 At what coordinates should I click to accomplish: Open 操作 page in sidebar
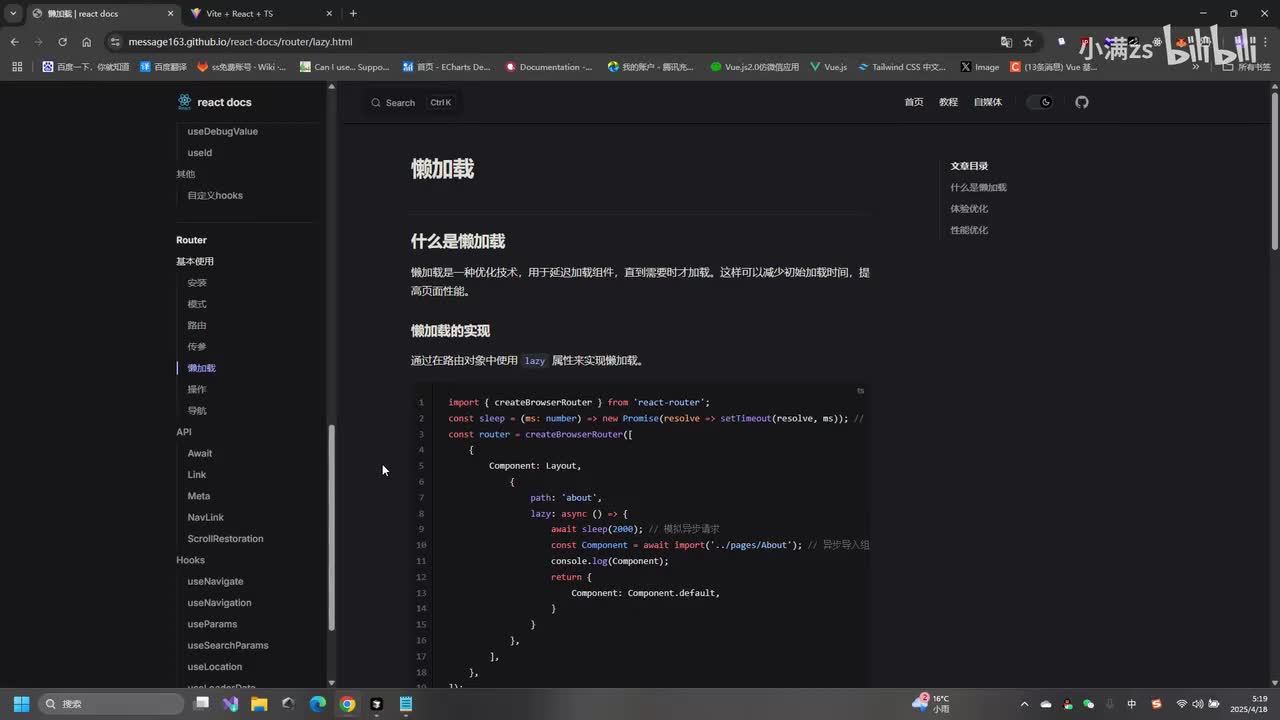click(x=197, y=389)
